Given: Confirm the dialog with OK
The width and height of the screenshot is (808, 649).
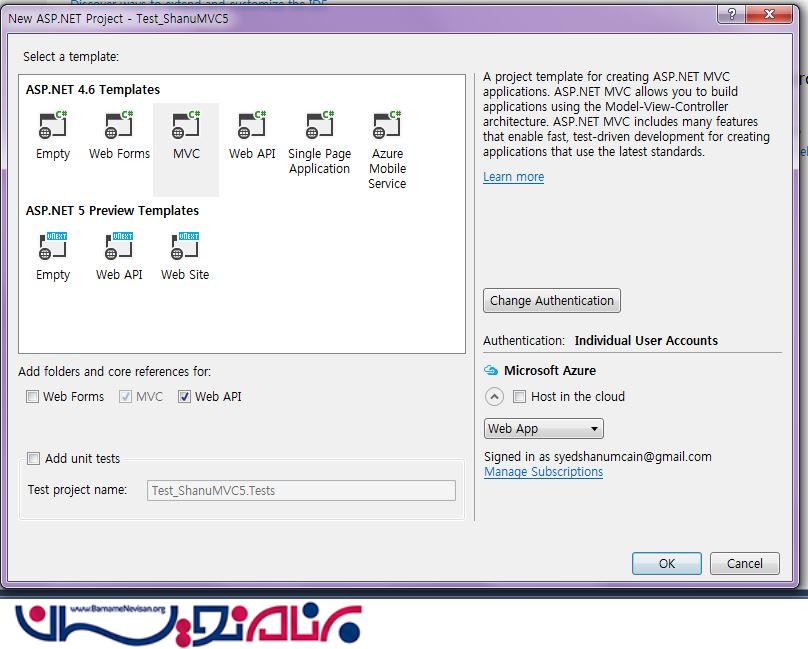Looking at the screenshot, I should click(667, 563).
